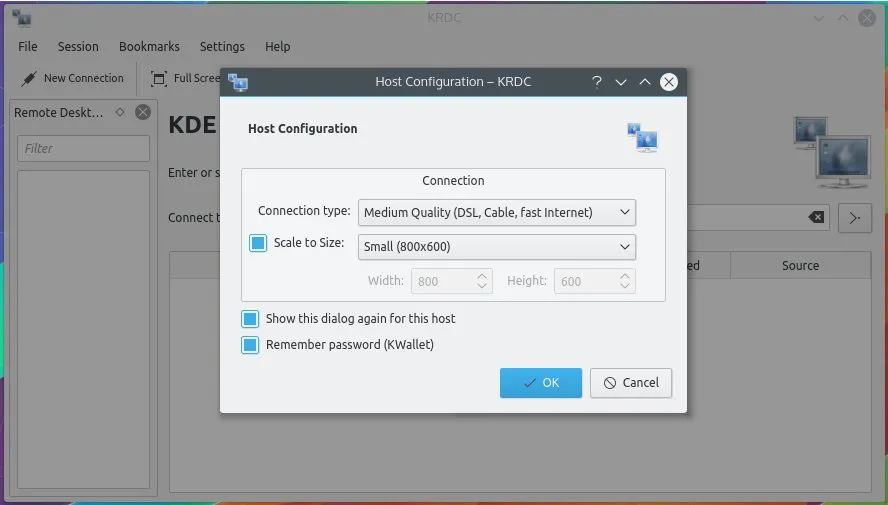This screenshot has width=888, height=505.
Task: Click the KRDC icon in dialog titlebar
Action: (x=238, y=82)
